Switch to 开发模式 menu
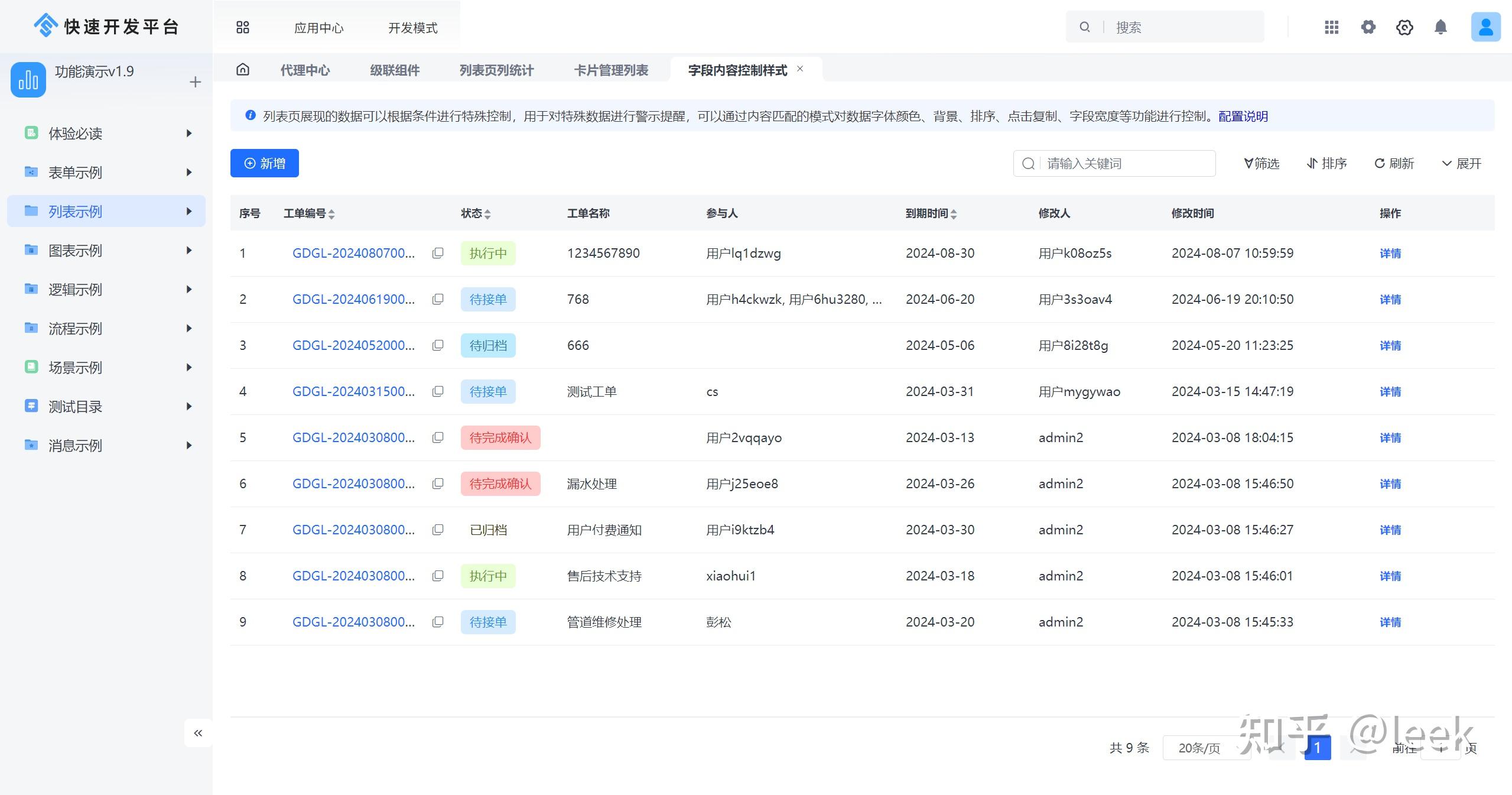The height and width of the screenshot is (795, 1512). 412,28
